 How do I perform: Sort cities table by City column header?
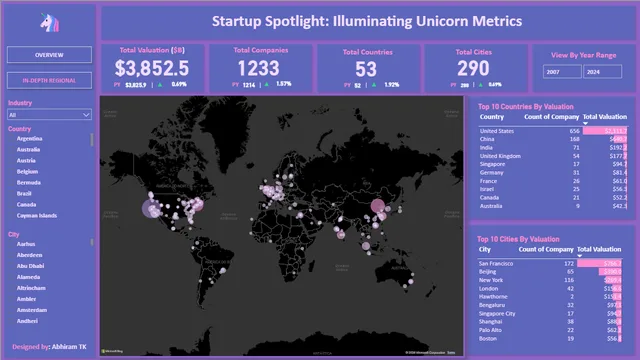tap(484, 249)
